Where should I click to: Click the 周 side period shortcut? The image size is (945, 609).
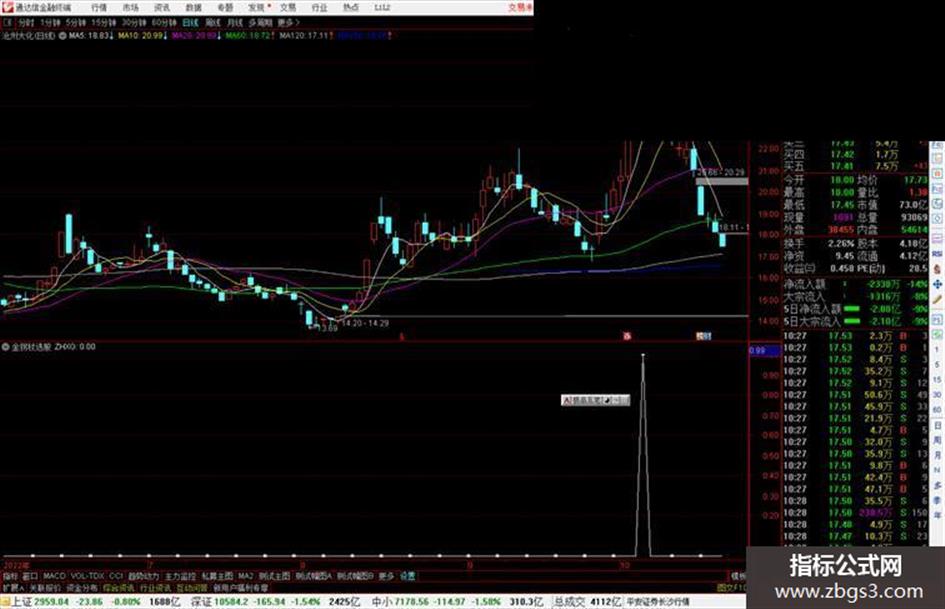[x=937, y=440]
